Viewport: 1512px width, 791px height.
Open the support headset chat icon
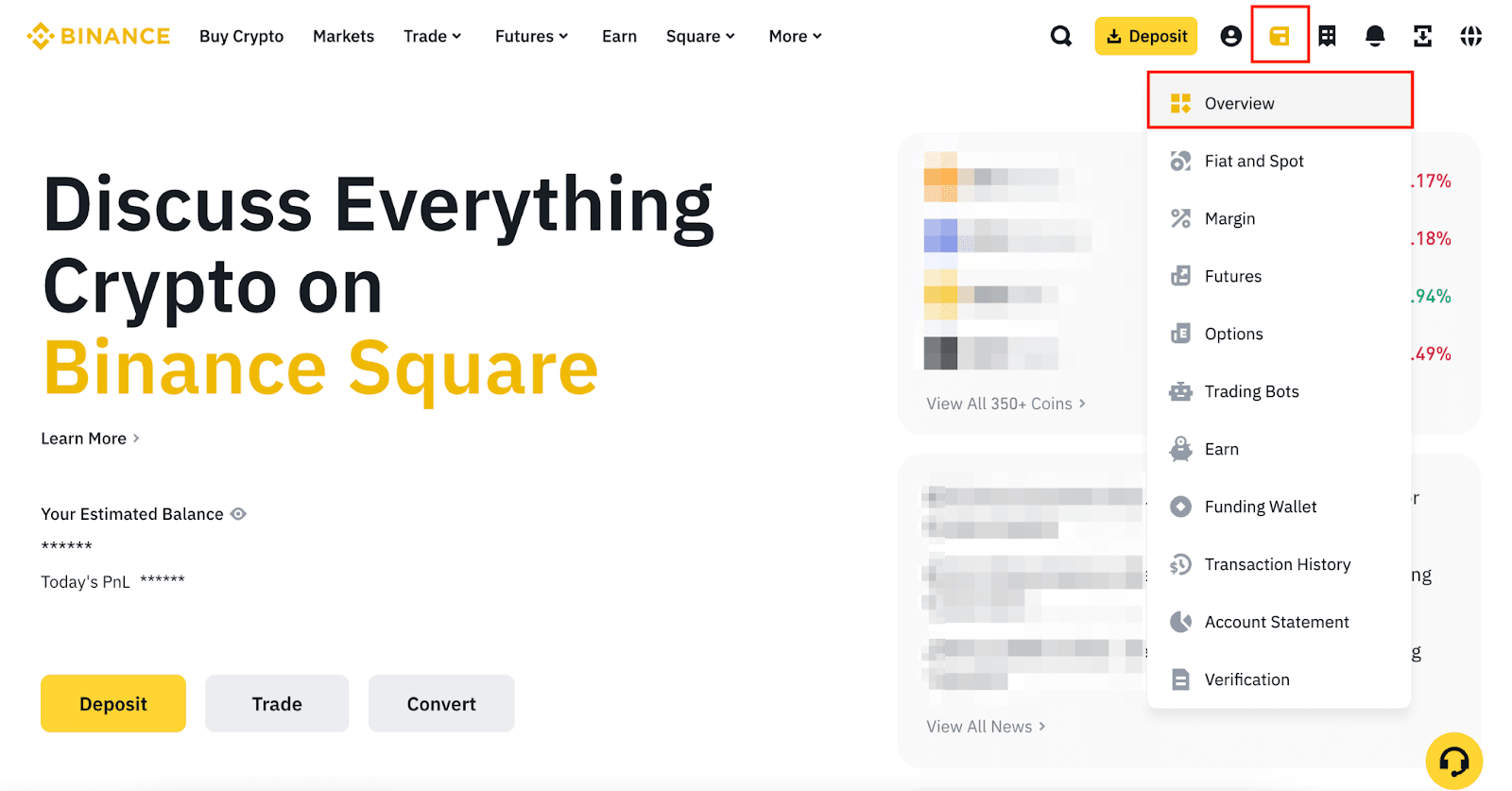1453,761
